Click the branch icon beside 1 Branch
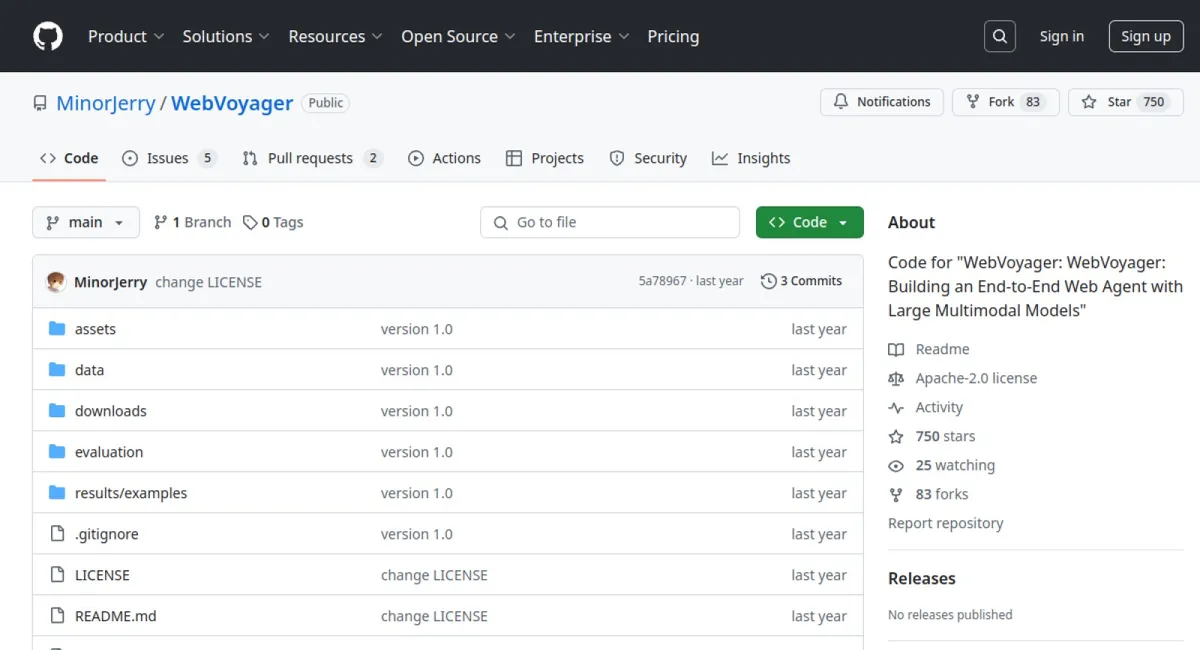 (160, 222)
